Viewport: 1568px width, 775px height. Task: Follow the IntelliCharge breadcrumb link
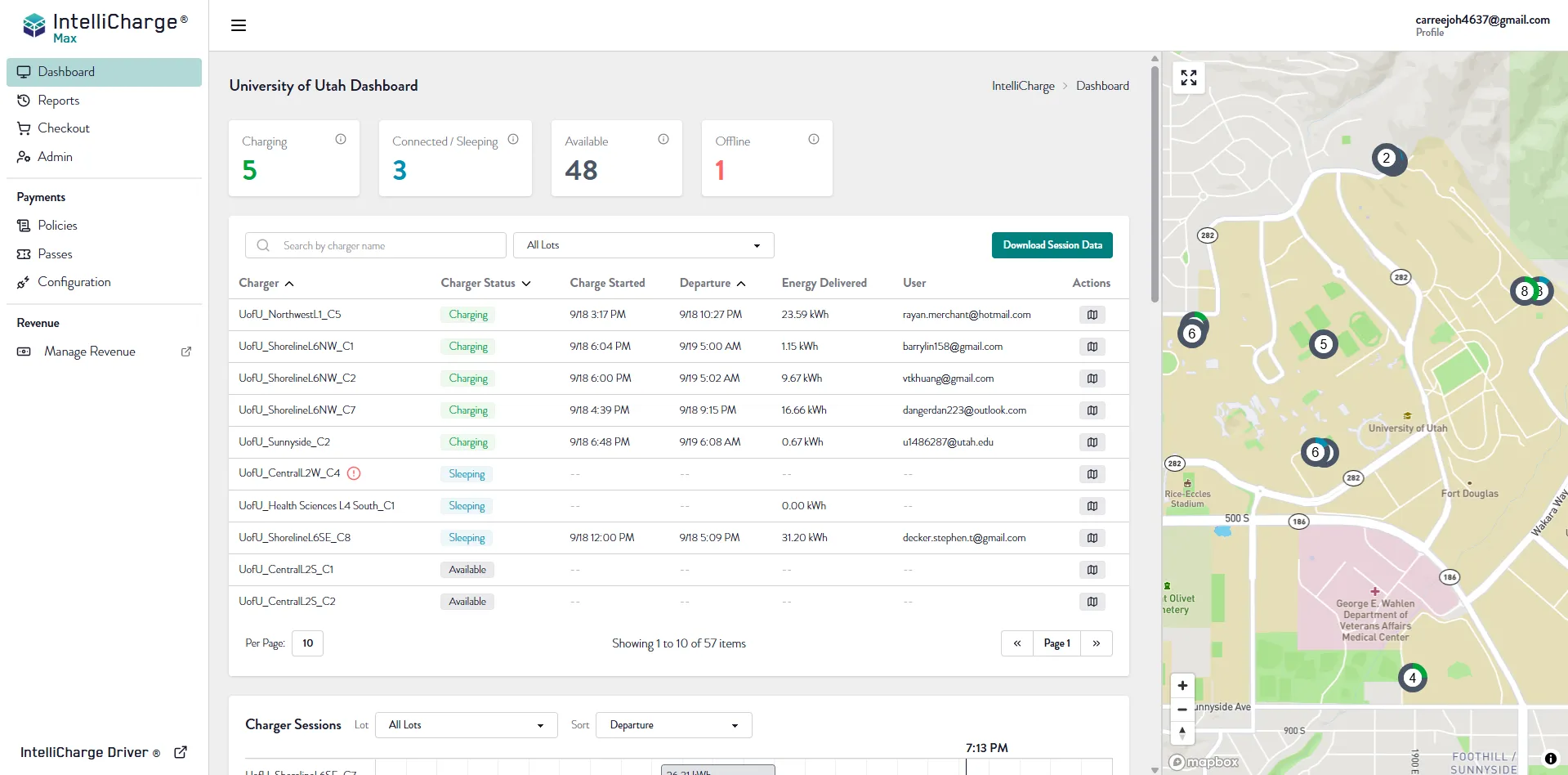(1023, 86)
